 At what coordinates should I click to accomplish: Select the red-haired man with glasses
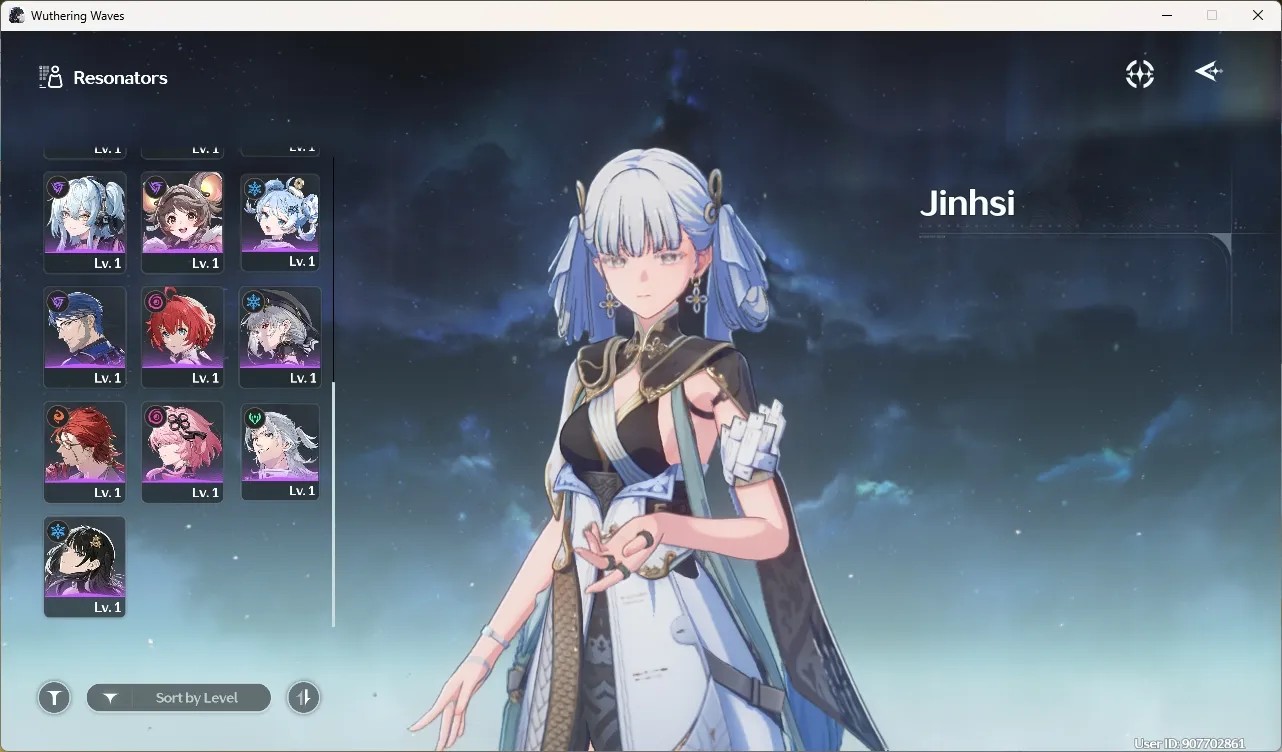[85, 452]
